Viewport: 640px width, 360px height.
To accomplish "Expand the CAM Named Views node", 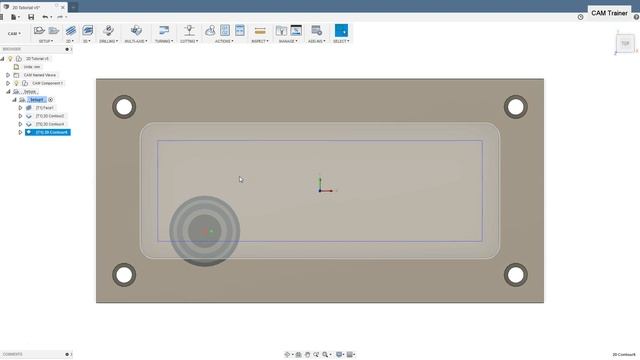I will tap(8, 75).
